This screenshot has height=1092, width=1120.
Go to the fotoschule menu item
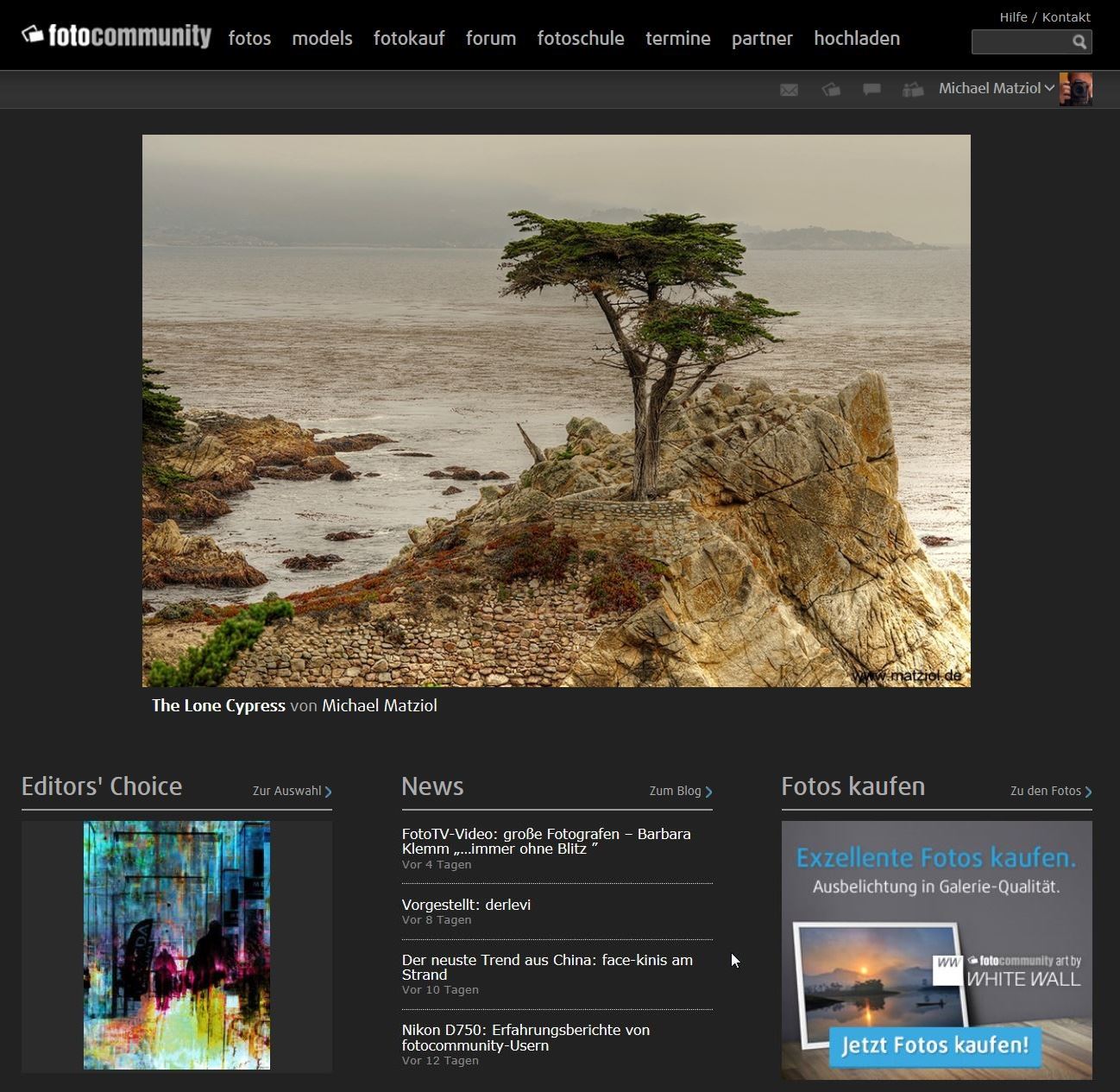580,39
